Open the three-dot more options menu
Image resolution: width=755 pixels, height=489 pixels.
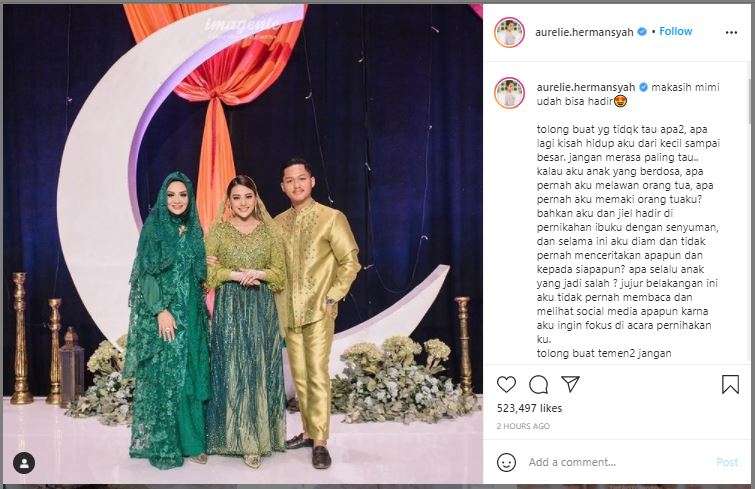[731, 32]
